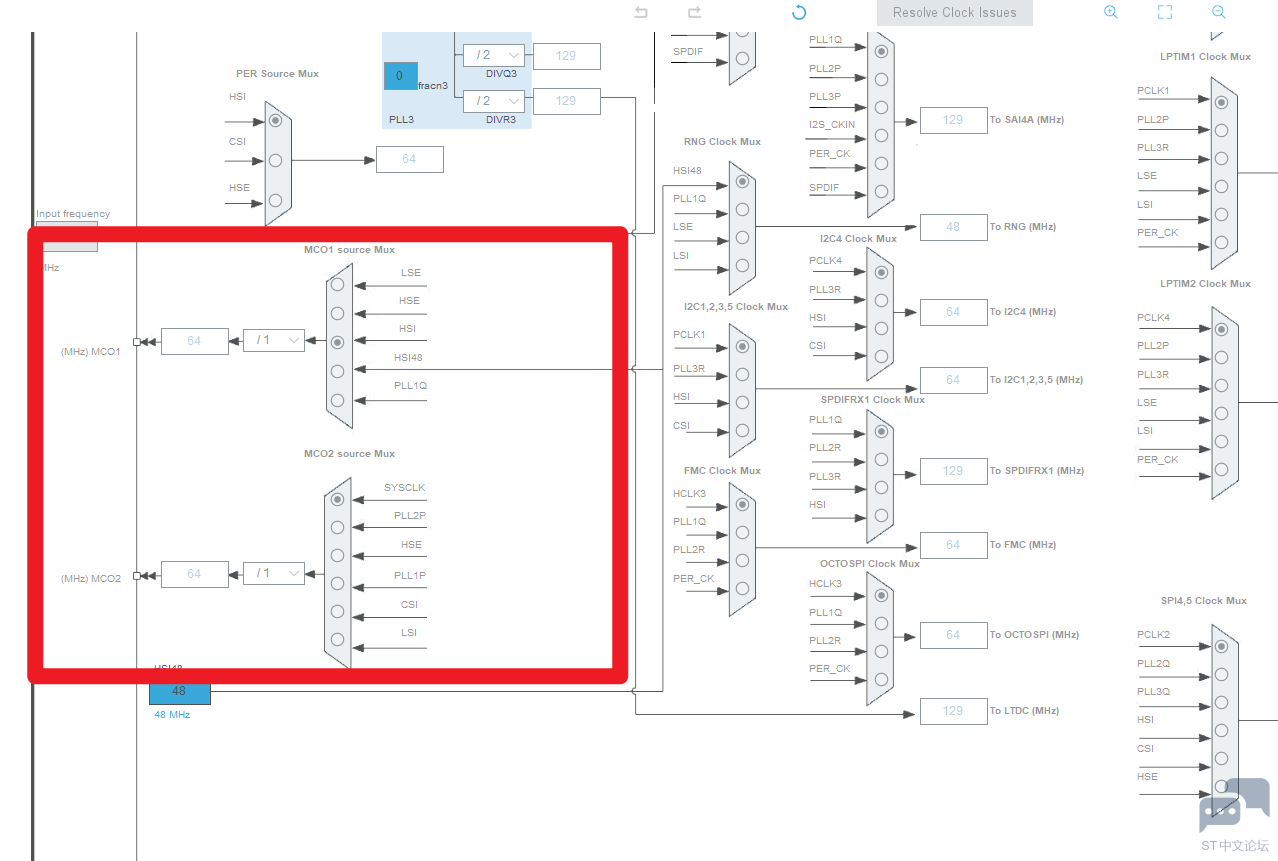
Task: Select HSE in SPI4,5 Clock Mux
Action: click(x=1221, y=787)
